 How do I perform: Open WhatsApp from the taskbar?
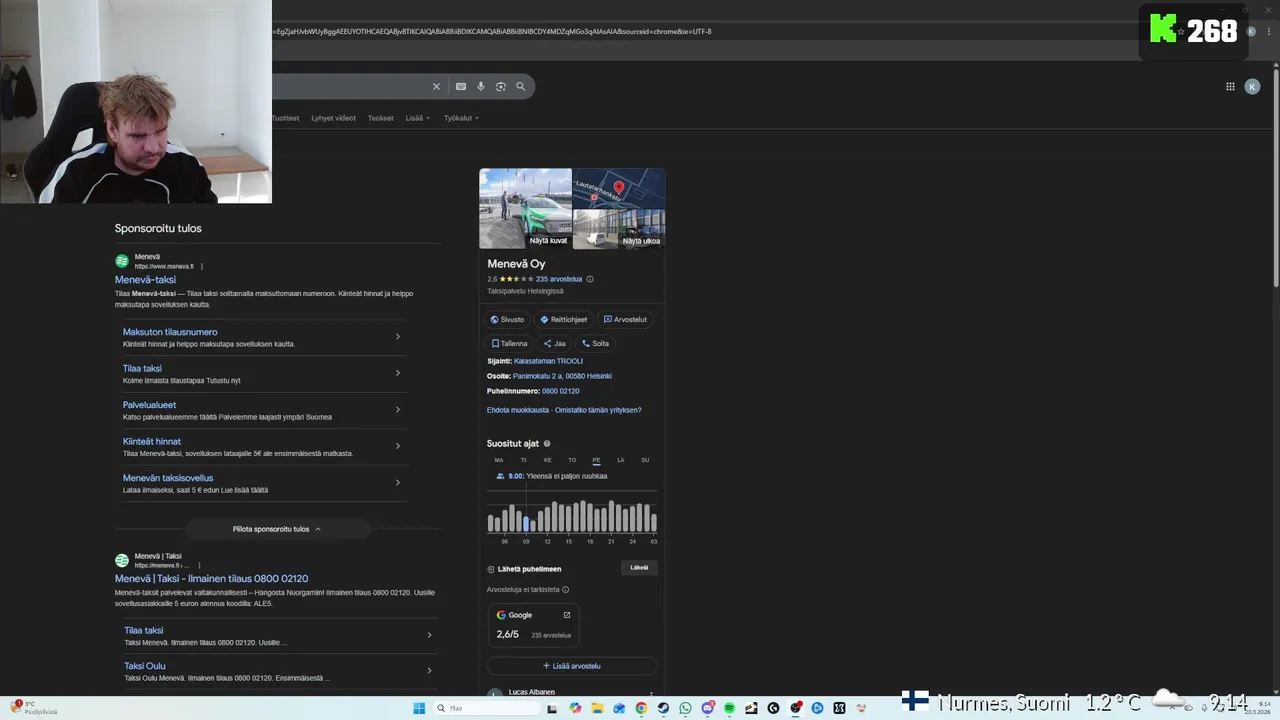[x=685, y=708]
